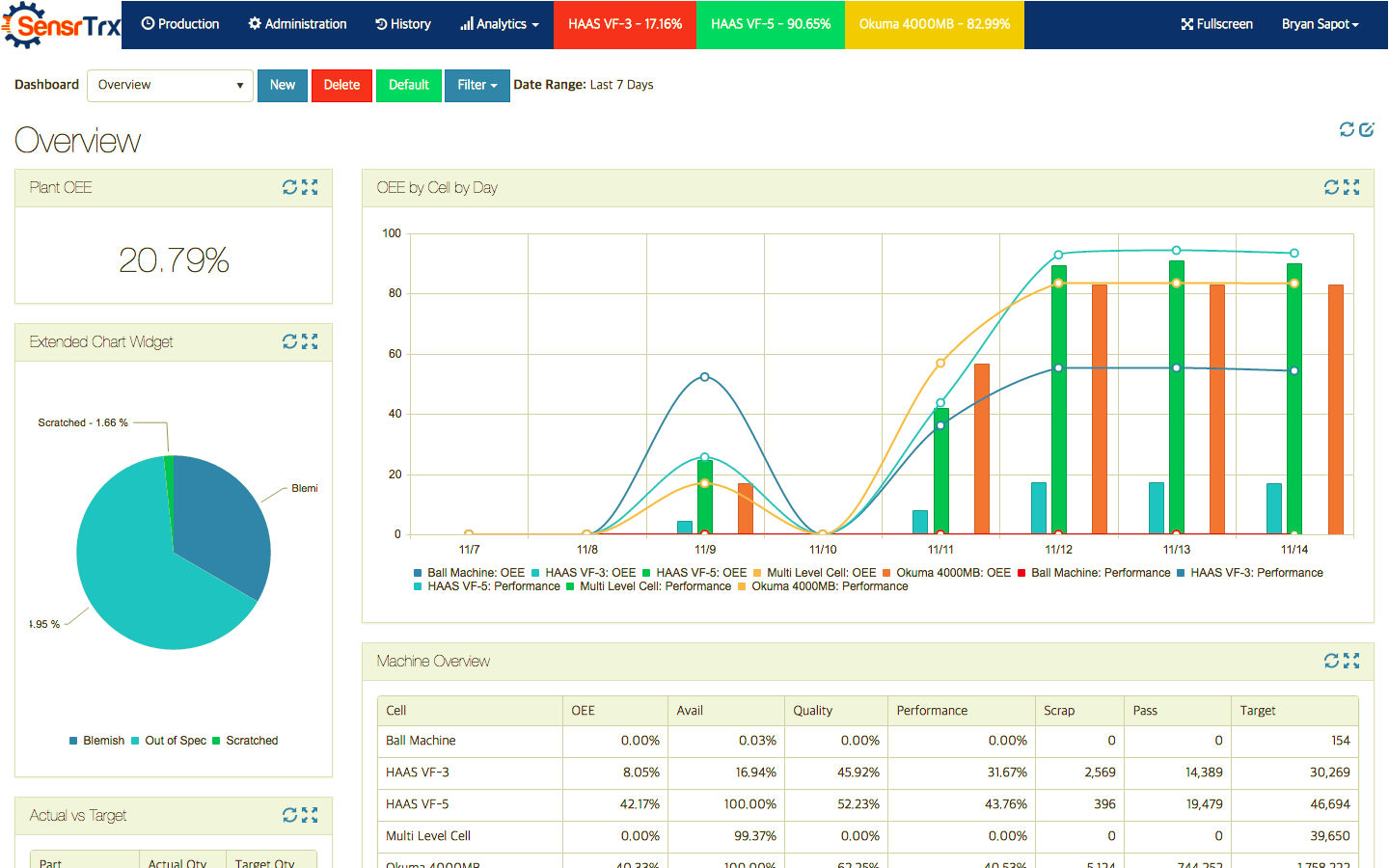Expand the Actual vs Target widget
1389x868 pixels.
tap(310, 815)
